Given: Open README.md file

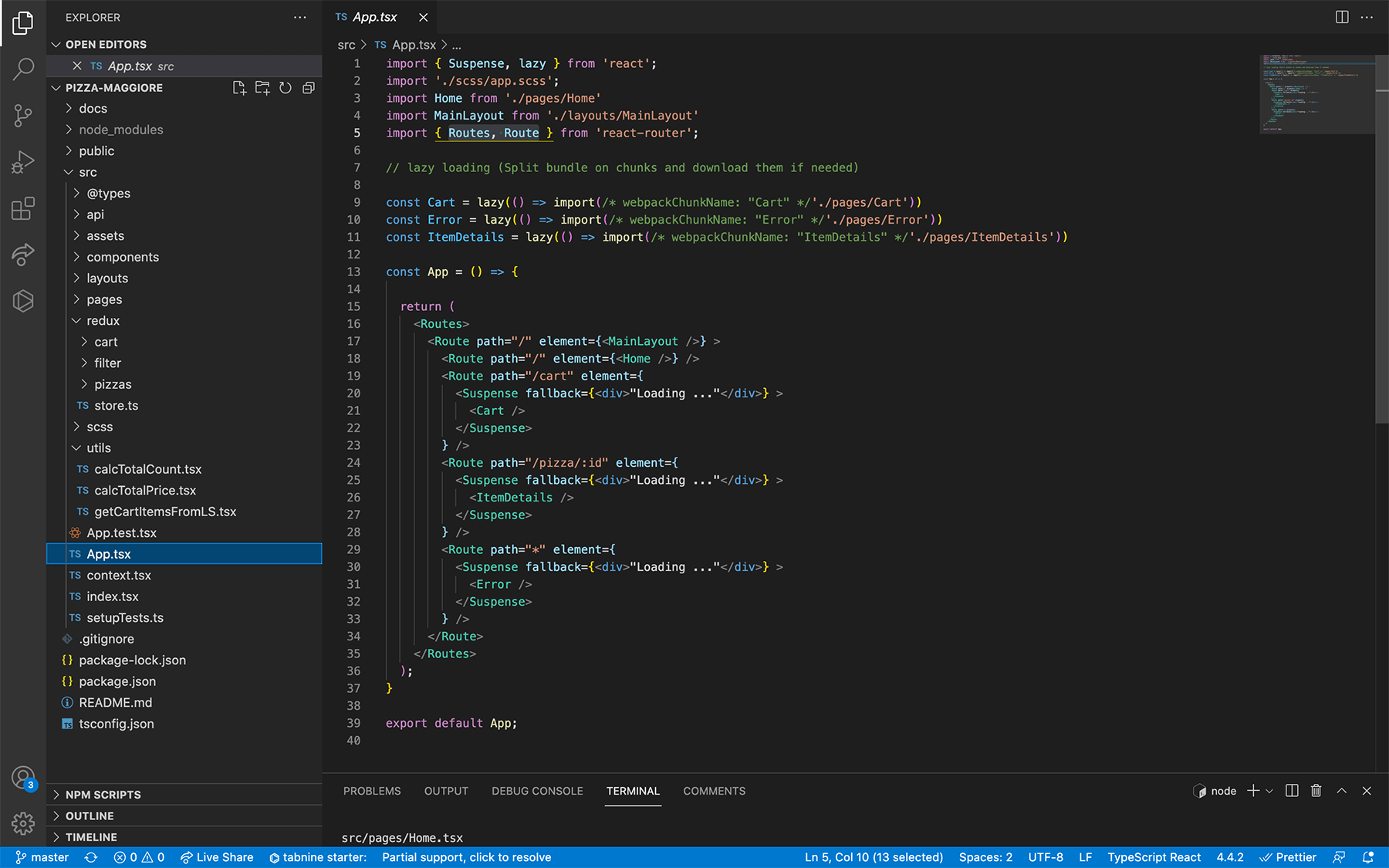Looking at the screenshot, I should [x=184, y=703].
